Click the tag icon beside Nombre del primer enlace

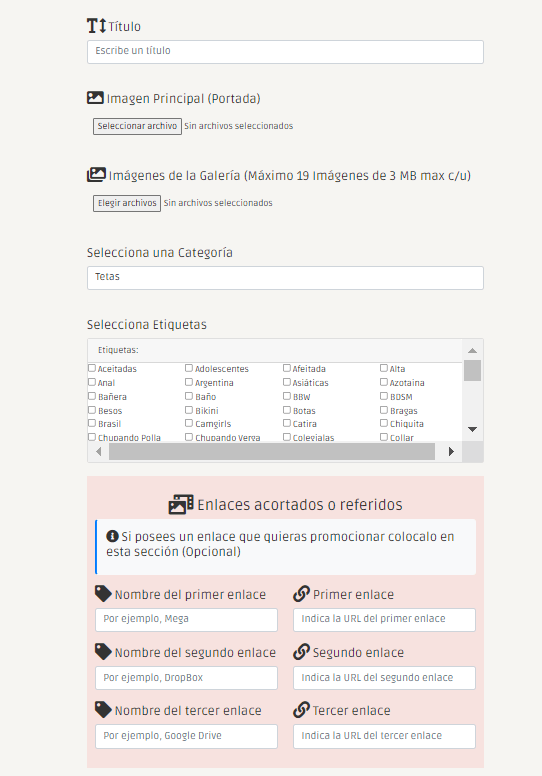point(103,593)
